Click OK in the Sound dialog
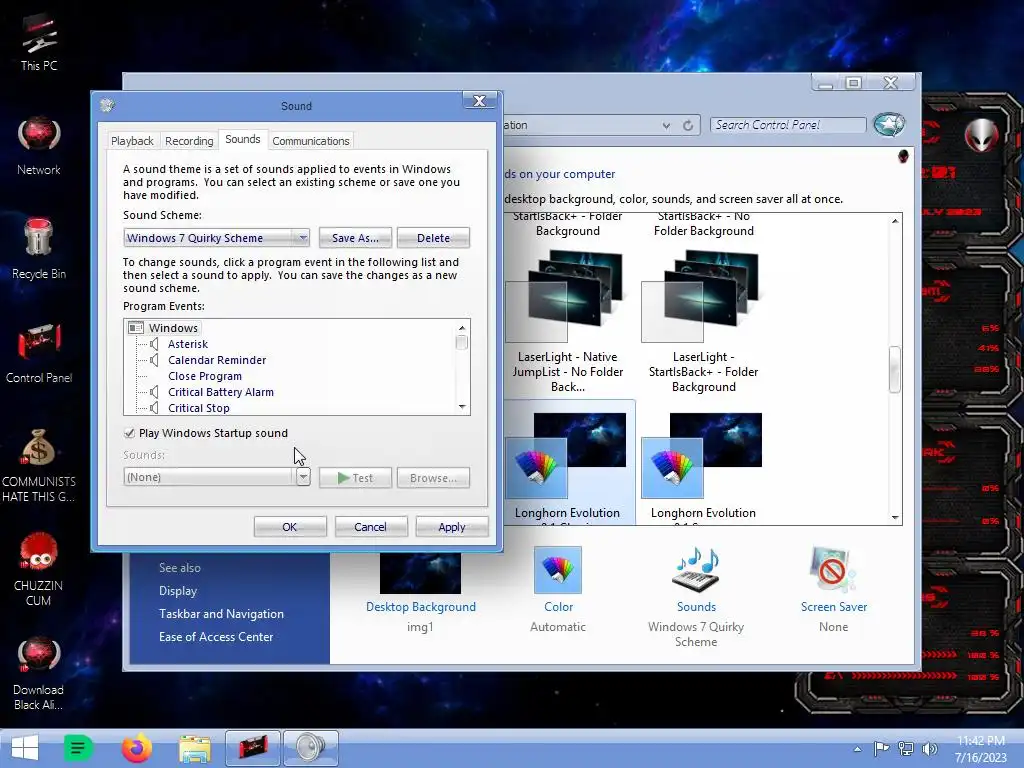The width and height of the screenshot is (1024, 768). tap(290, 526)
